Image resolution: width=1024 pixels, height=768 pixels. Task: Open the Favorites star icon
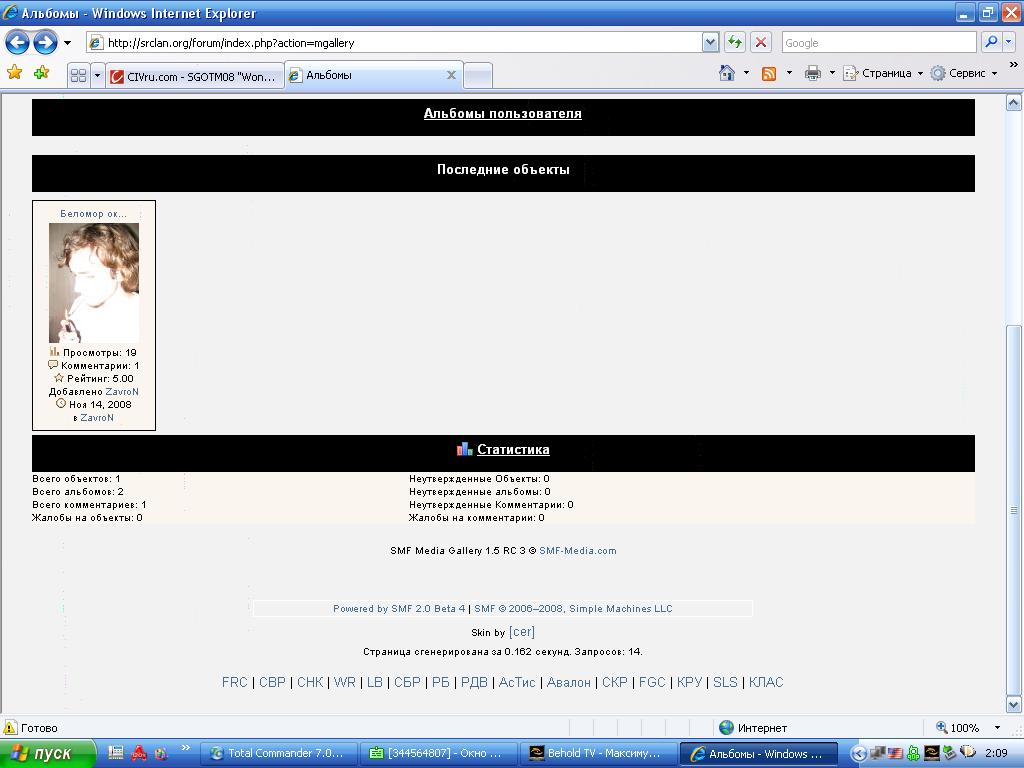14,73
